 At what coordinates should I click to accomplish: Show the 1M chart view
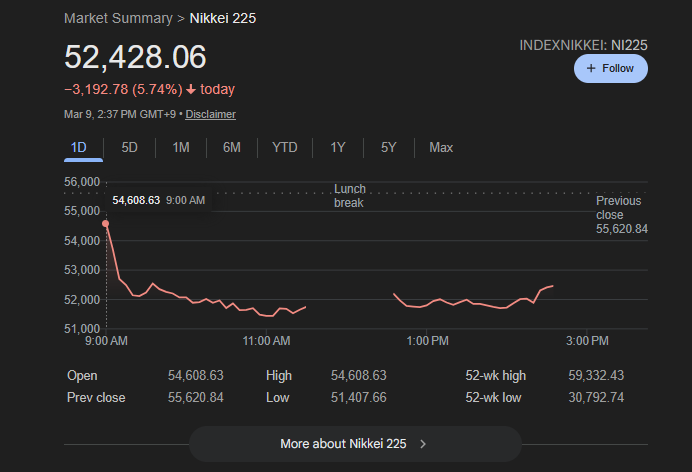pos(180,147)
